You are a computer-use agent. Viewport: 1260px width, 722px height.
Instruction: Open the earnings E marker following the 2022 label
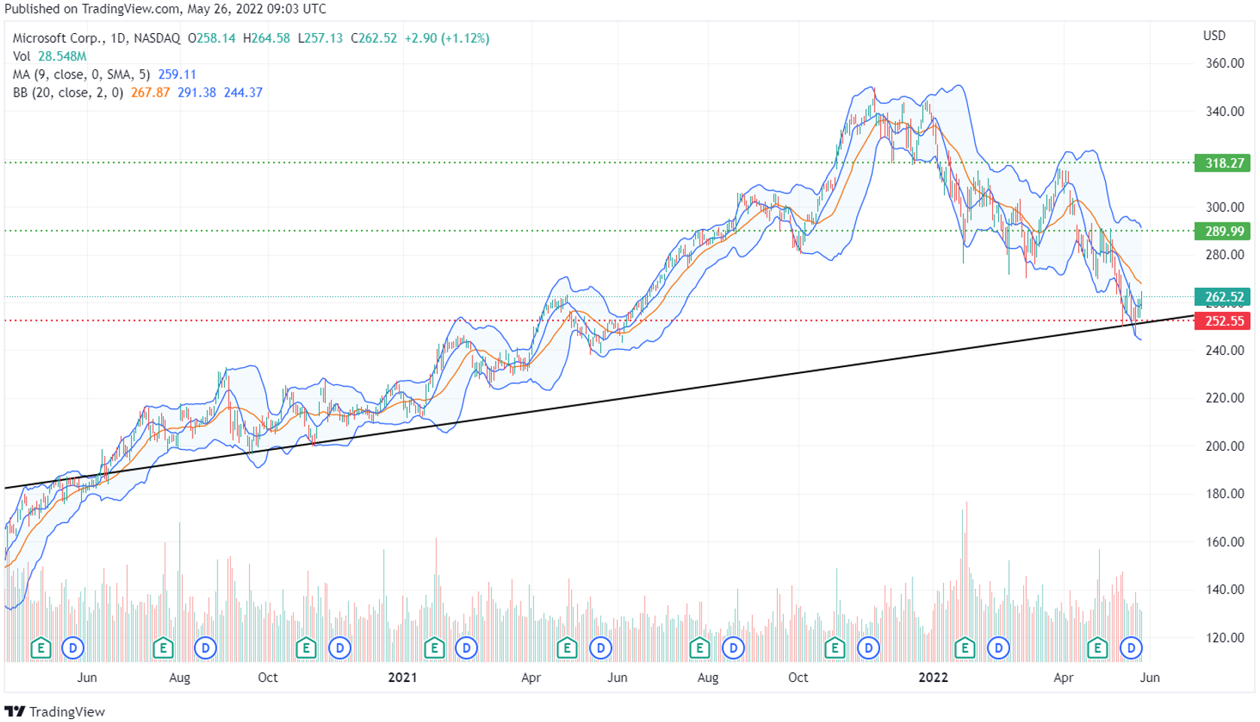(965, 649)
